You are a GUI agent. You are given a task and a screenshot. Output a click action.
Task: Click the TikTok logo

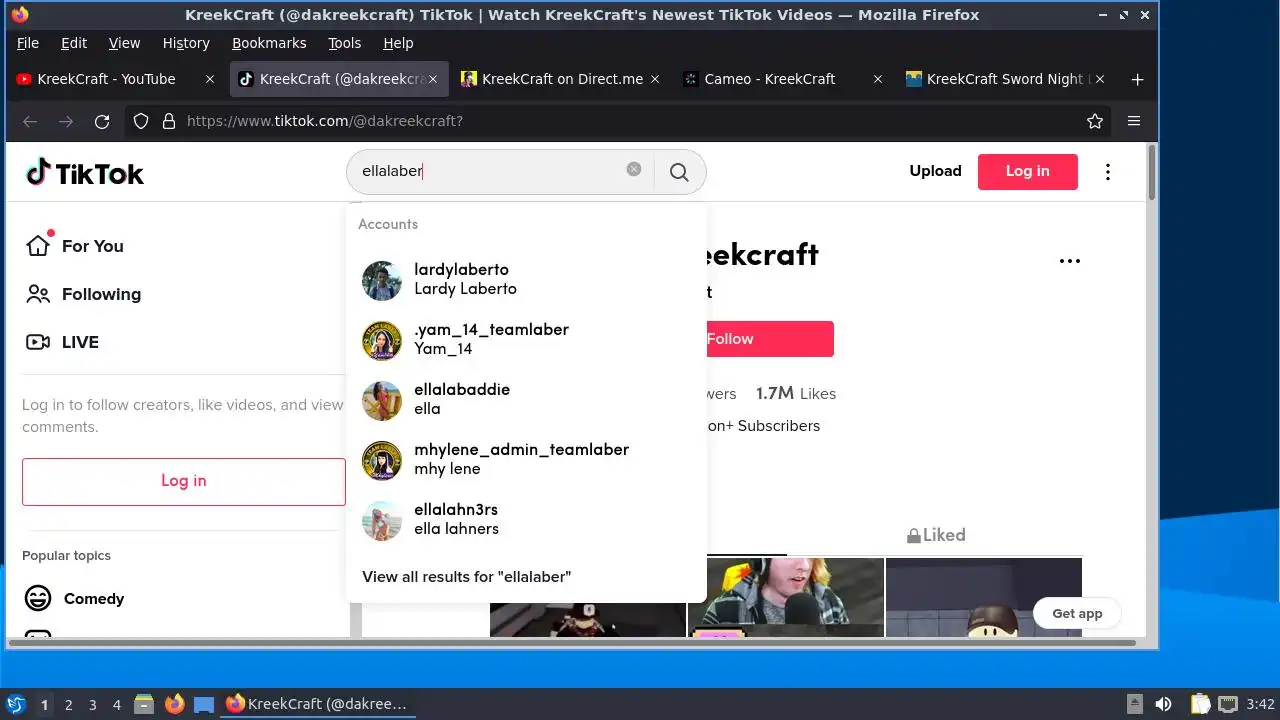85,173
